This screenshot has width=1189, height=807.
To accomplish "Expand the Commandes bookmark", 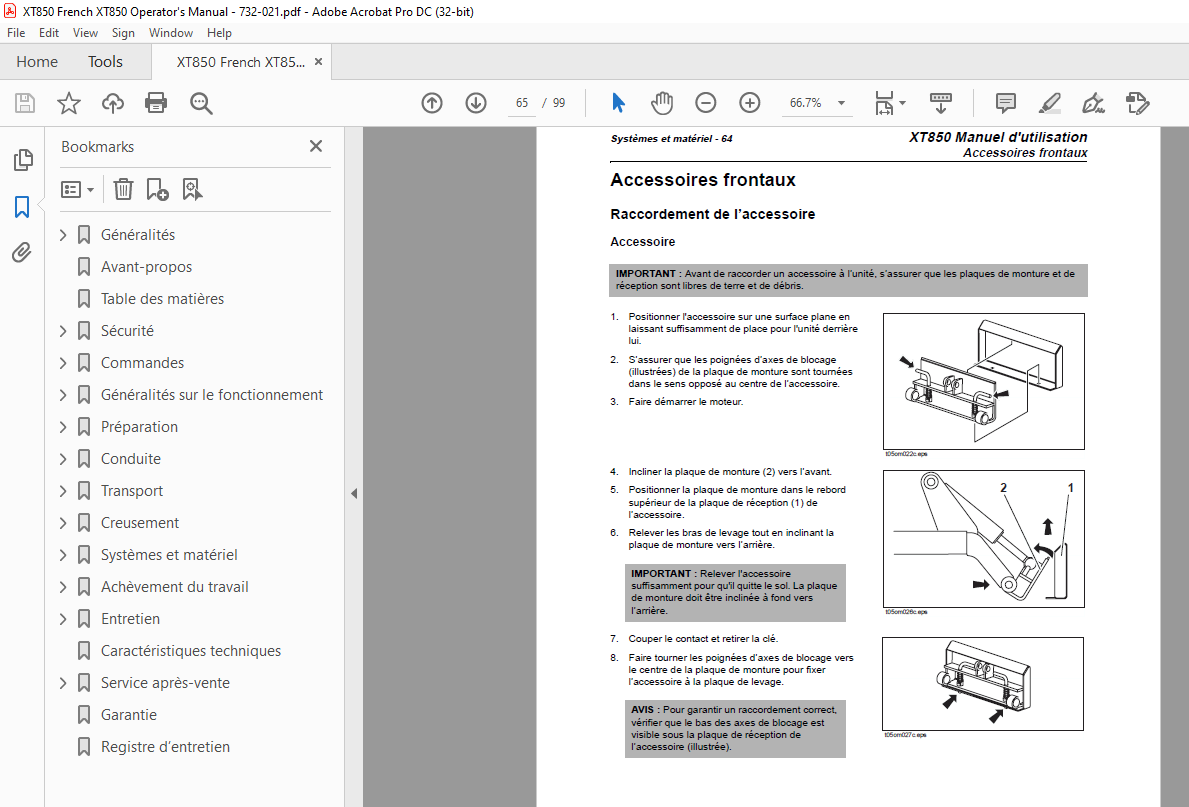I will (64, 363).
